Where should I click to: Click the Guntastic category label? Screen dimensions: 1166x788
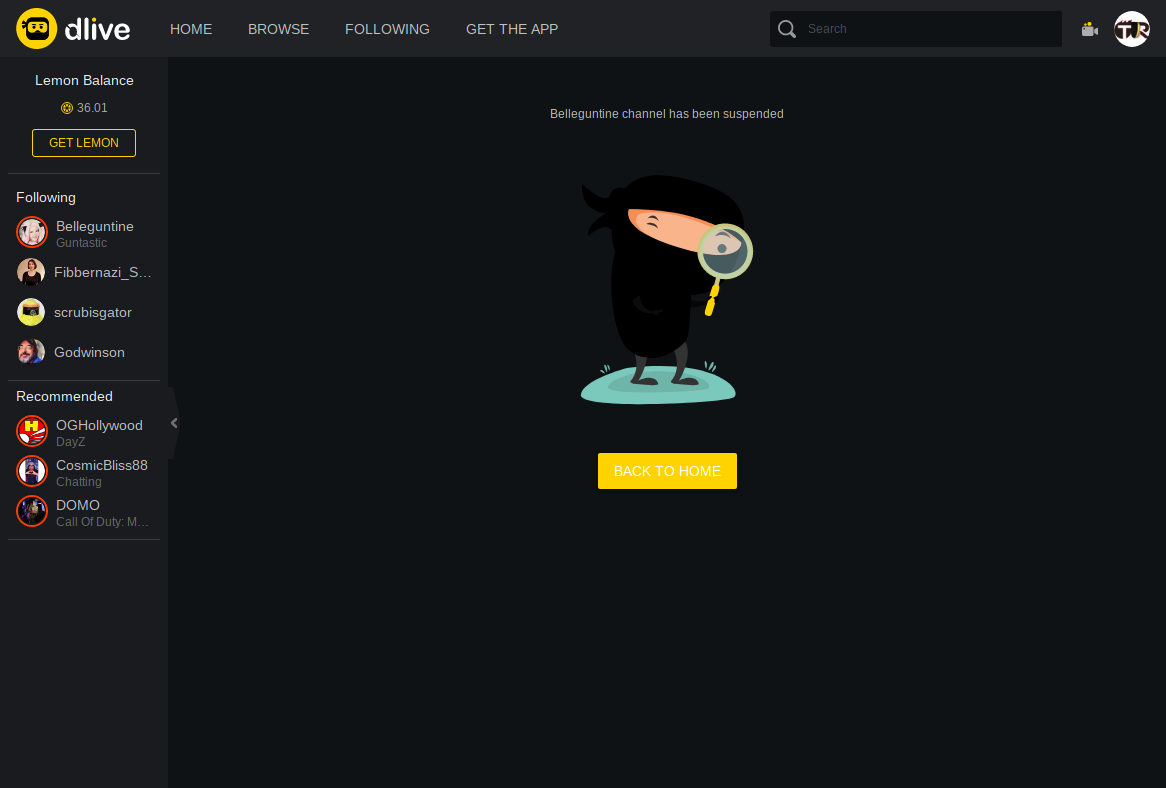coord(82,243)
